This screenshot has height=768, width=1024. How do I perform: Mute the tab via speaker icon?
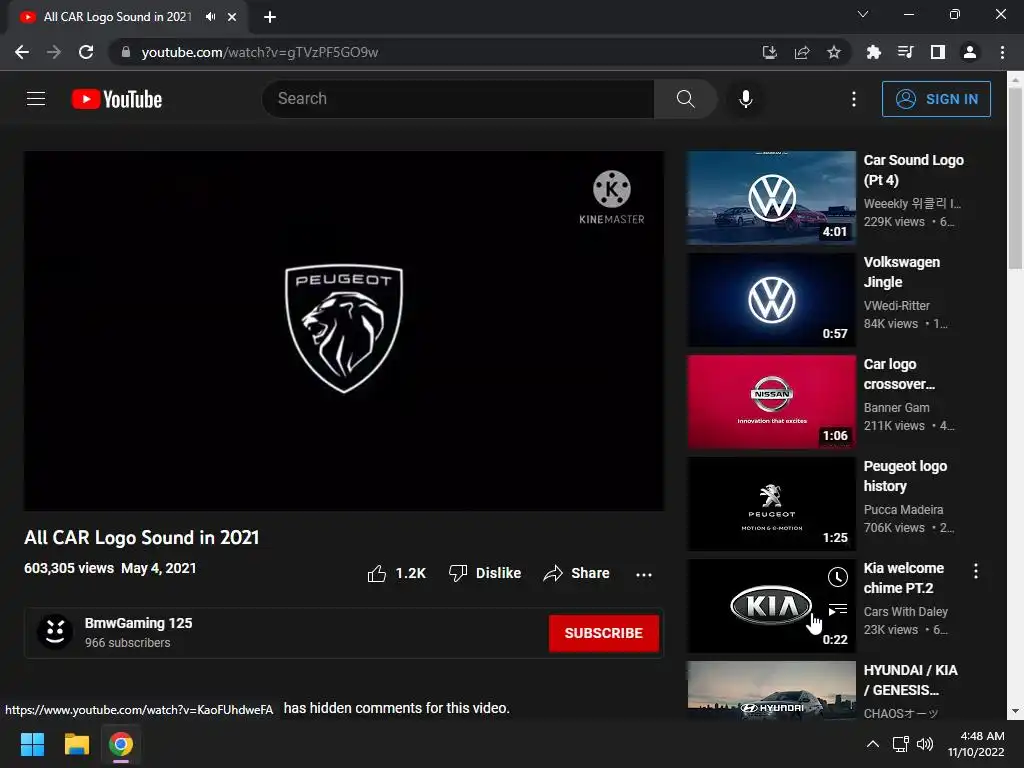(x=210, y=17)
